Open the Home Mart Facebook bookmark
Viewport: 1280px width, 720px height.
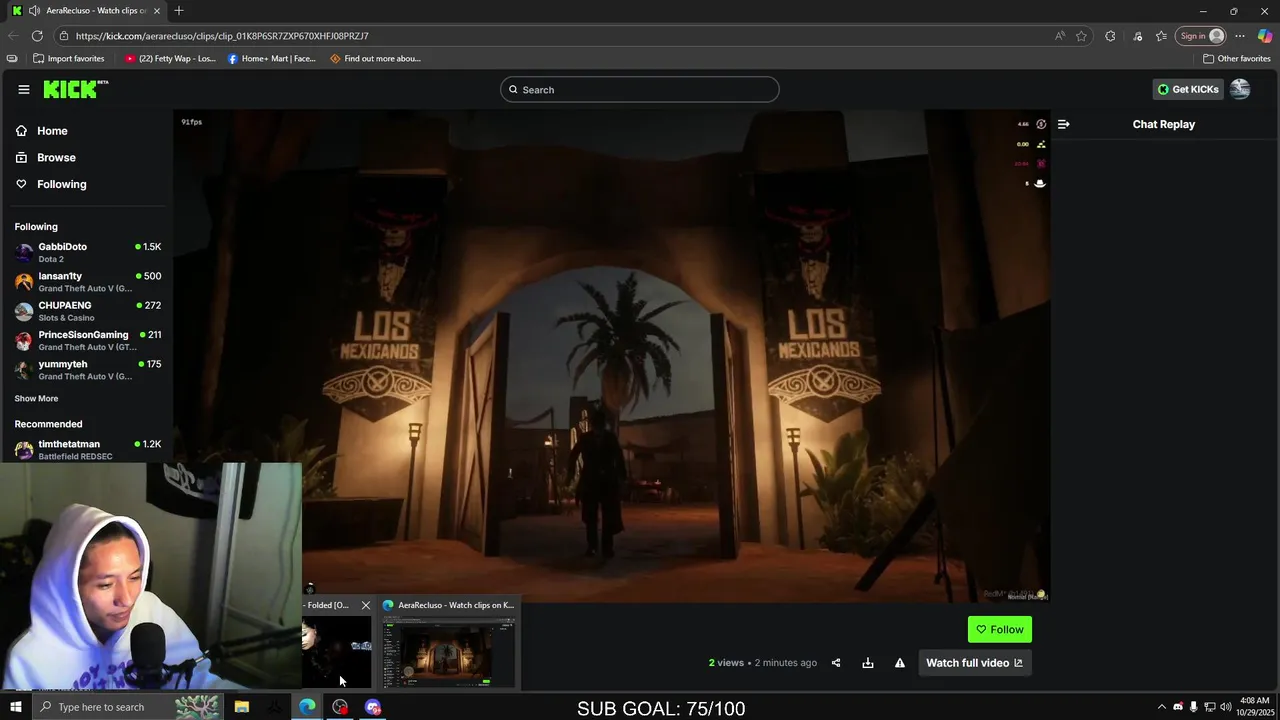click(x=271, y=58)
